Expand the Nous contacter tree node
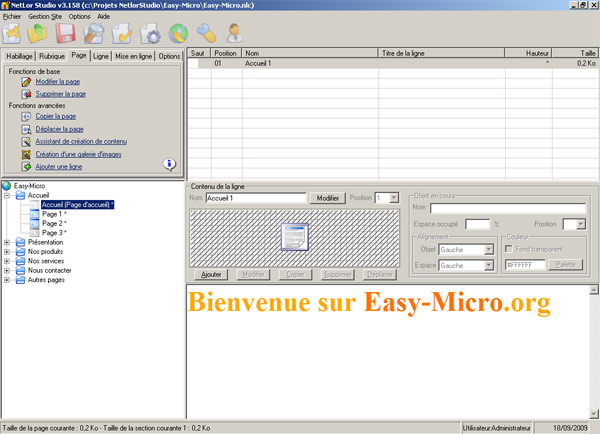600x434 pixels. [7, 271]
